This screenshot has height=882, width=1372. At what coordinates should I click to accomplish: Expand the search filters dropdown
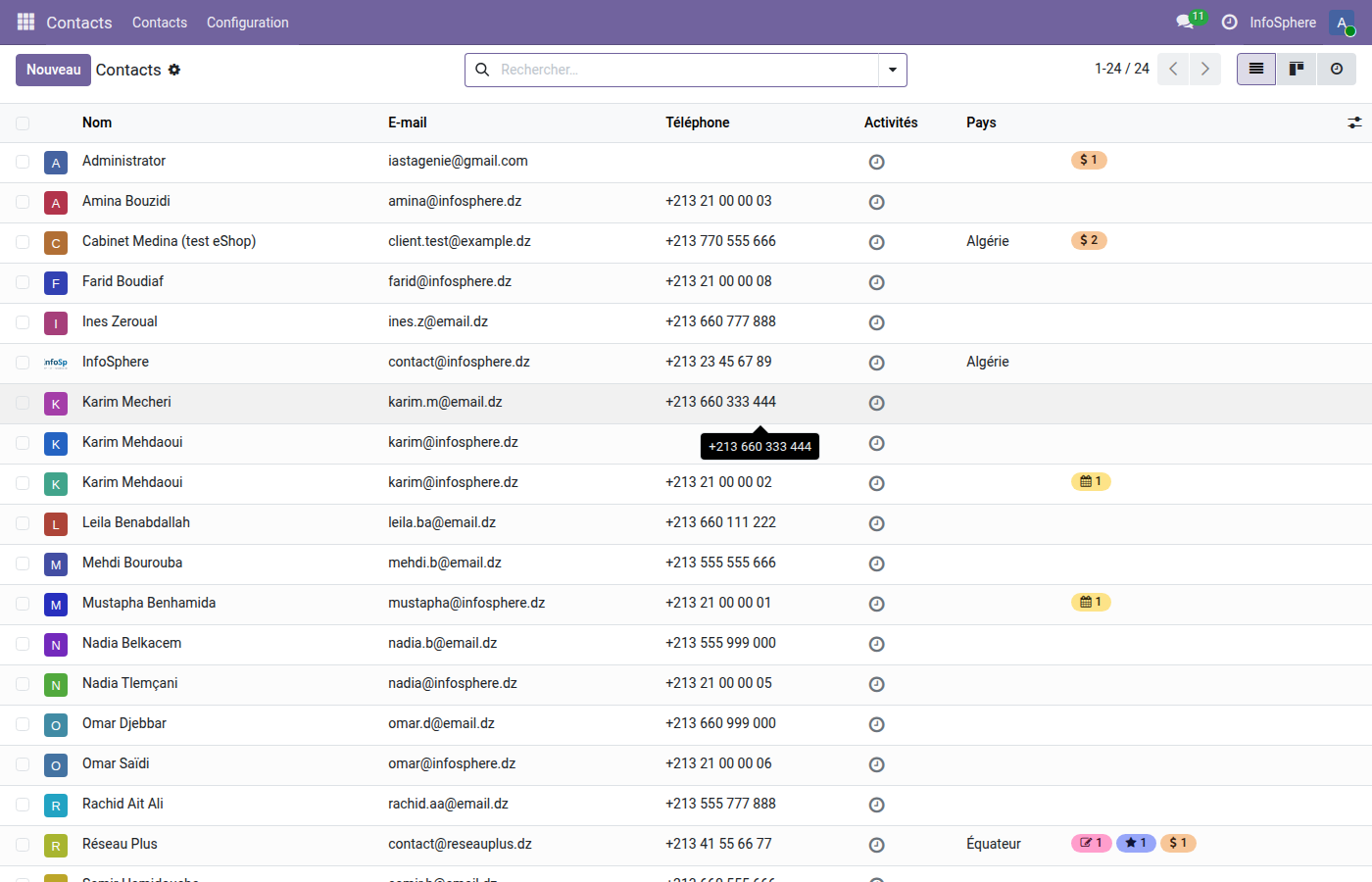click(x=892, y=70)
